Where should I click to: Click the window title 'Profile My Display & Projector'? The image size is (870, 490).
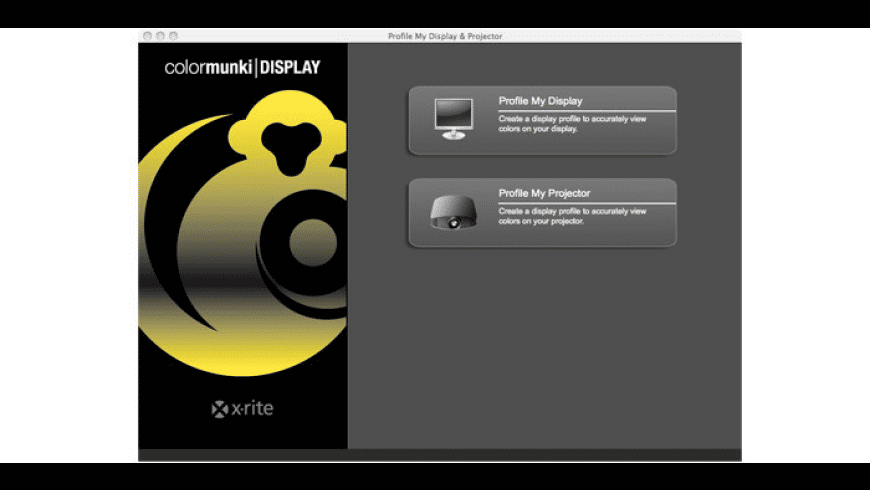(445, 36)
